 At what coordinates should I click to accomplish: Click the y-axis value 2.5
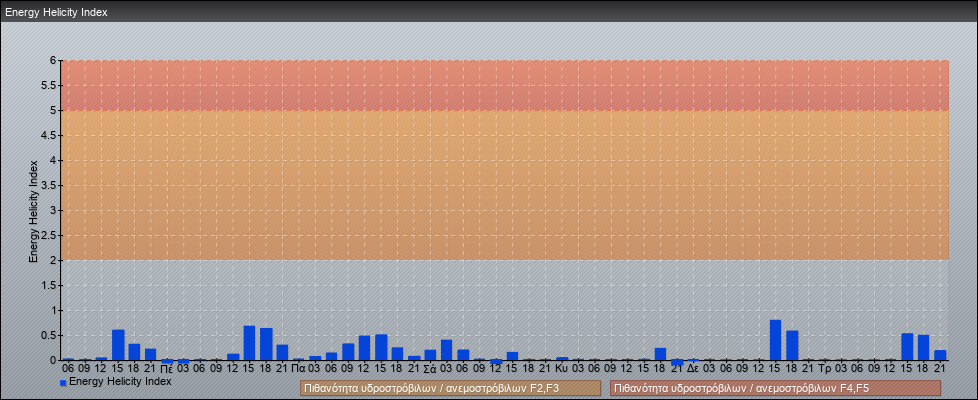pos(49,235)
